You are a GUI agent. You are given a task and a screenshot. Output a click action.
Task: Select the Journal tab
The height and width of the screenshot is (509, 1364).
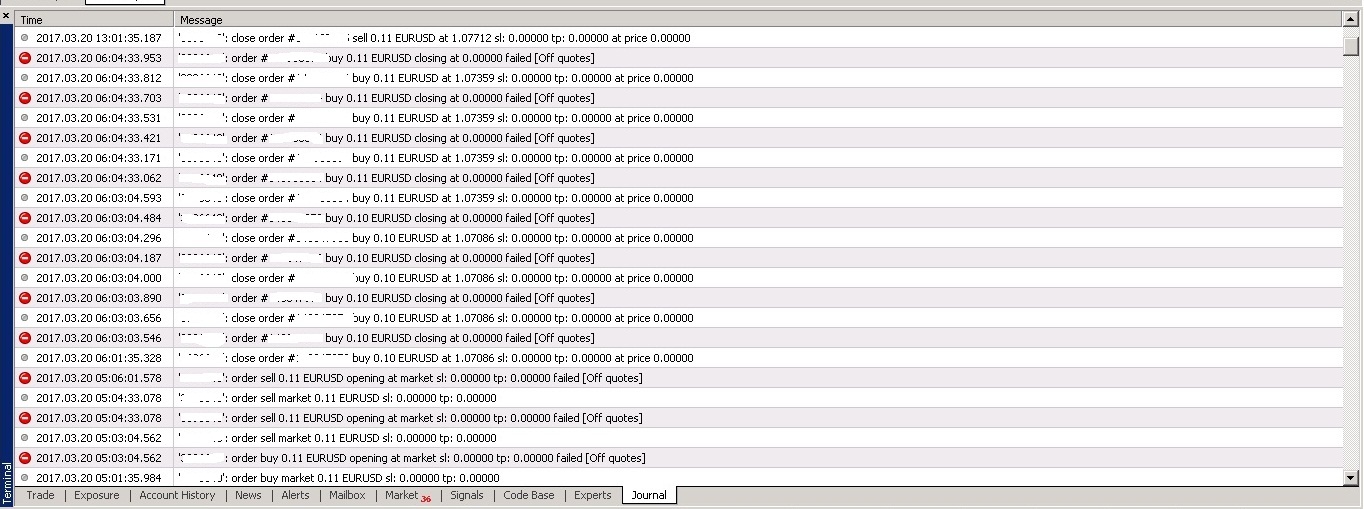tap(649, 495)
